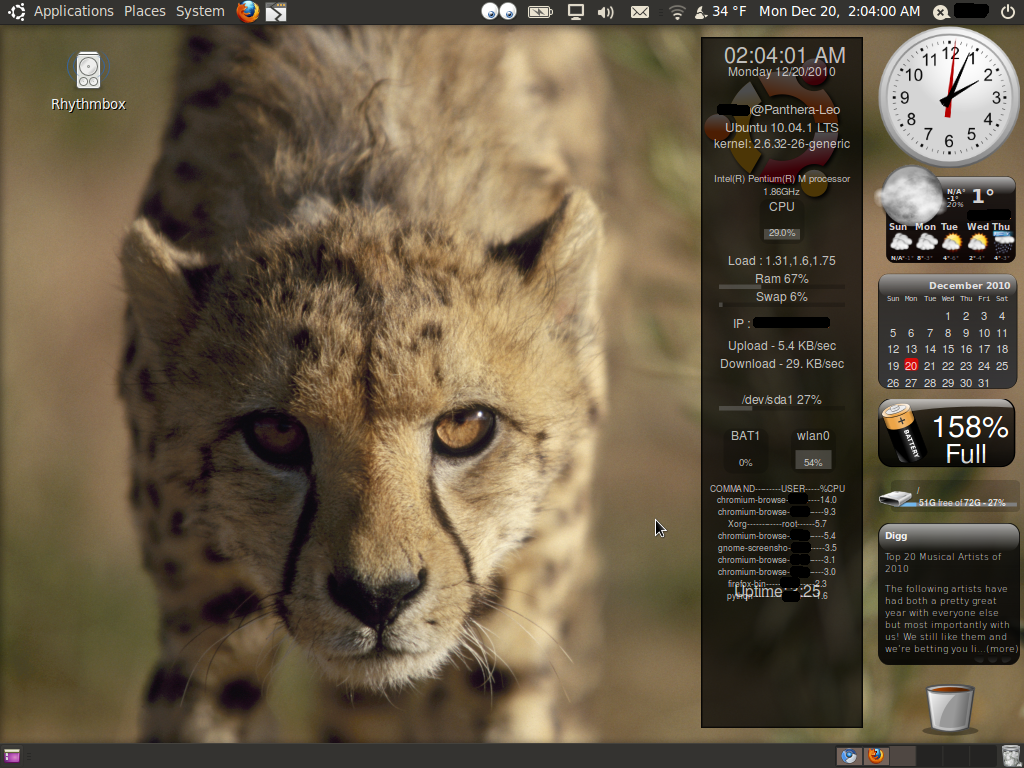
Task: Click the trash bucket desktop widget
Action: [949, 708]
